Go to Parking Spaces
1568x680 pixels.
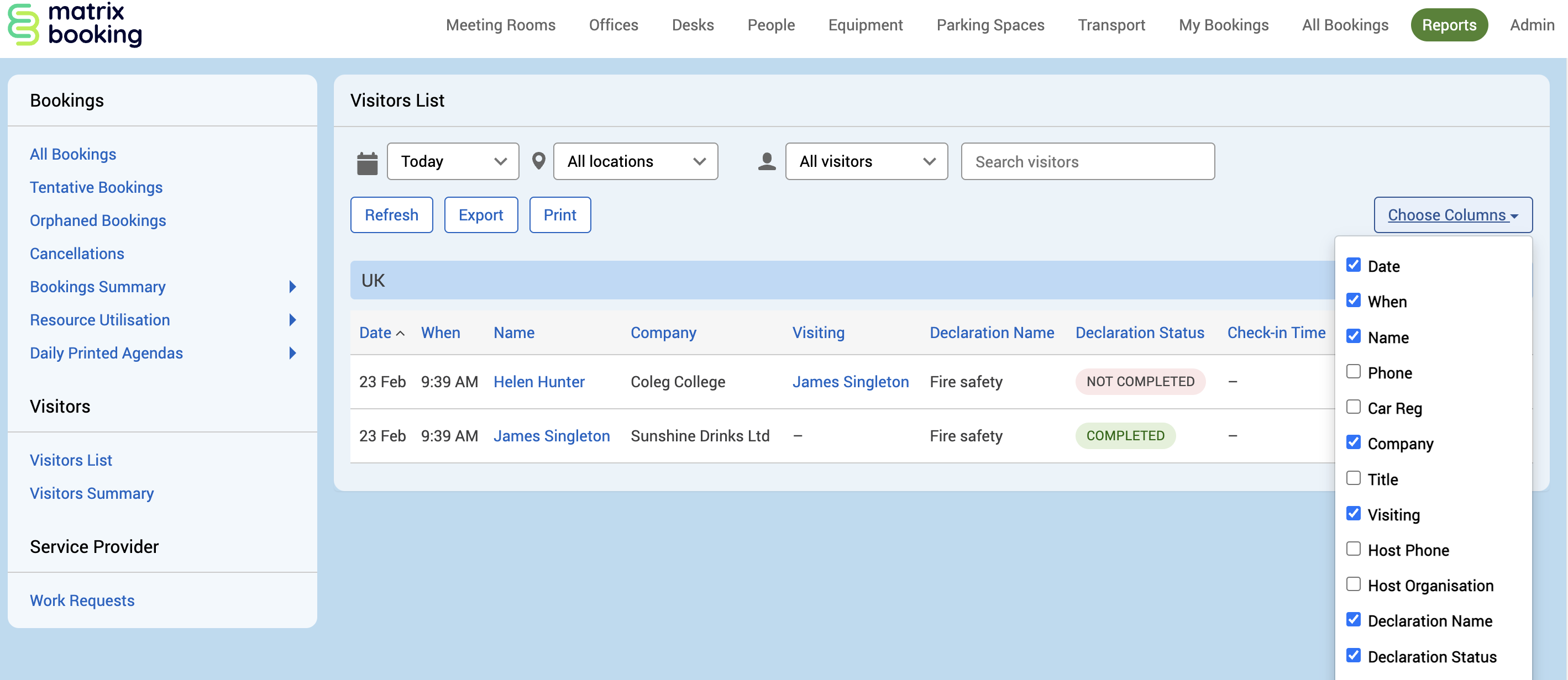pyautogui.click(x=990, y=25)
